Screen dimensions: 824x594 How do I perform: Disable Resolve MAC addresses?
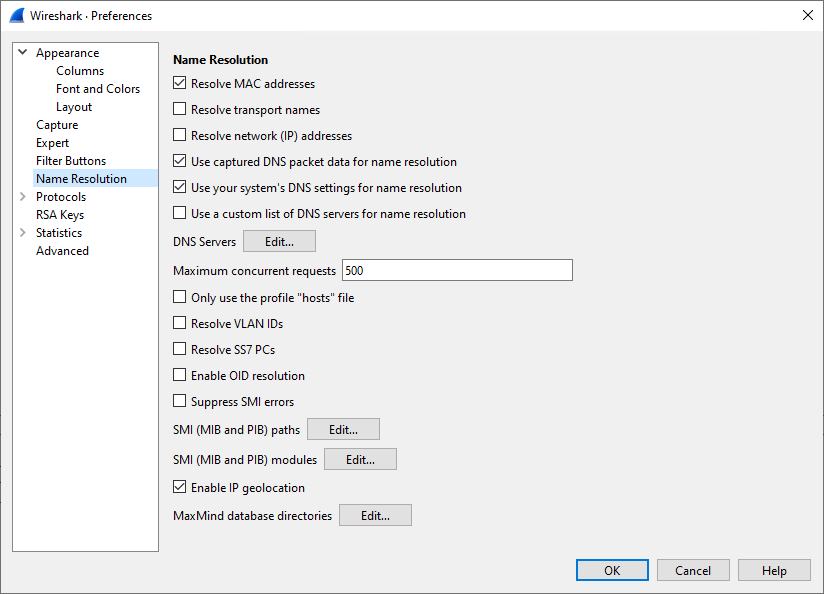pyautogui.click(x=181, y=83)
